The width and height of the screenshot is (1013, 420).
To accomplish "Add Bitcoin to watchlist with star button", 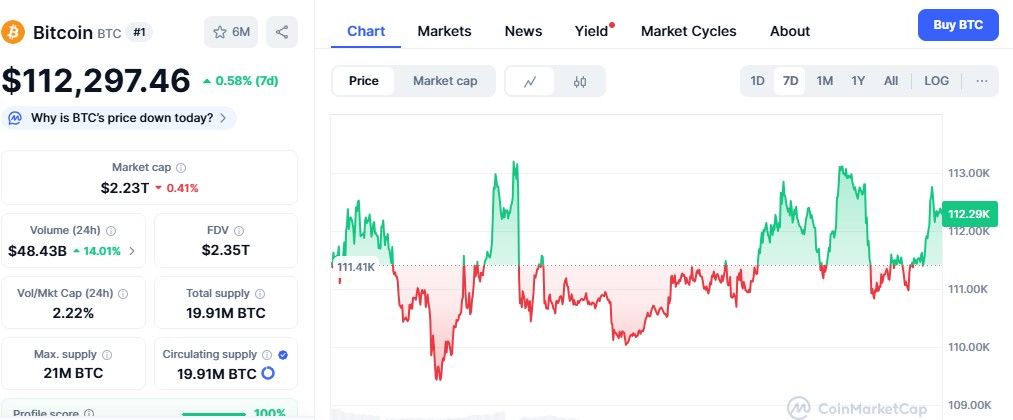I will (231, 32).
